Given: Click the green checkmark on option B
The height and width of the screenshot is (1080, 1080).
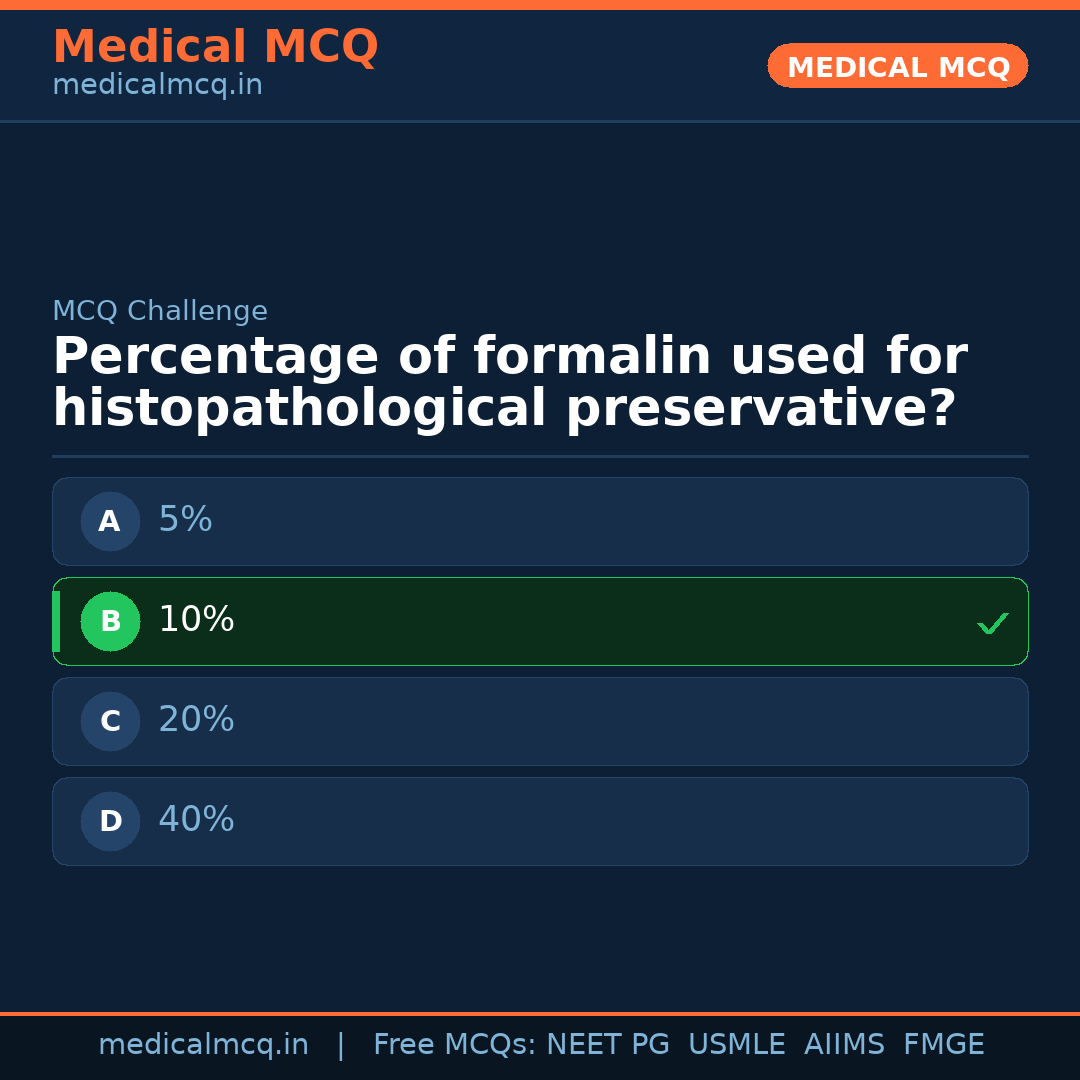Looking at the screenshot, I should tap(992, 623).
